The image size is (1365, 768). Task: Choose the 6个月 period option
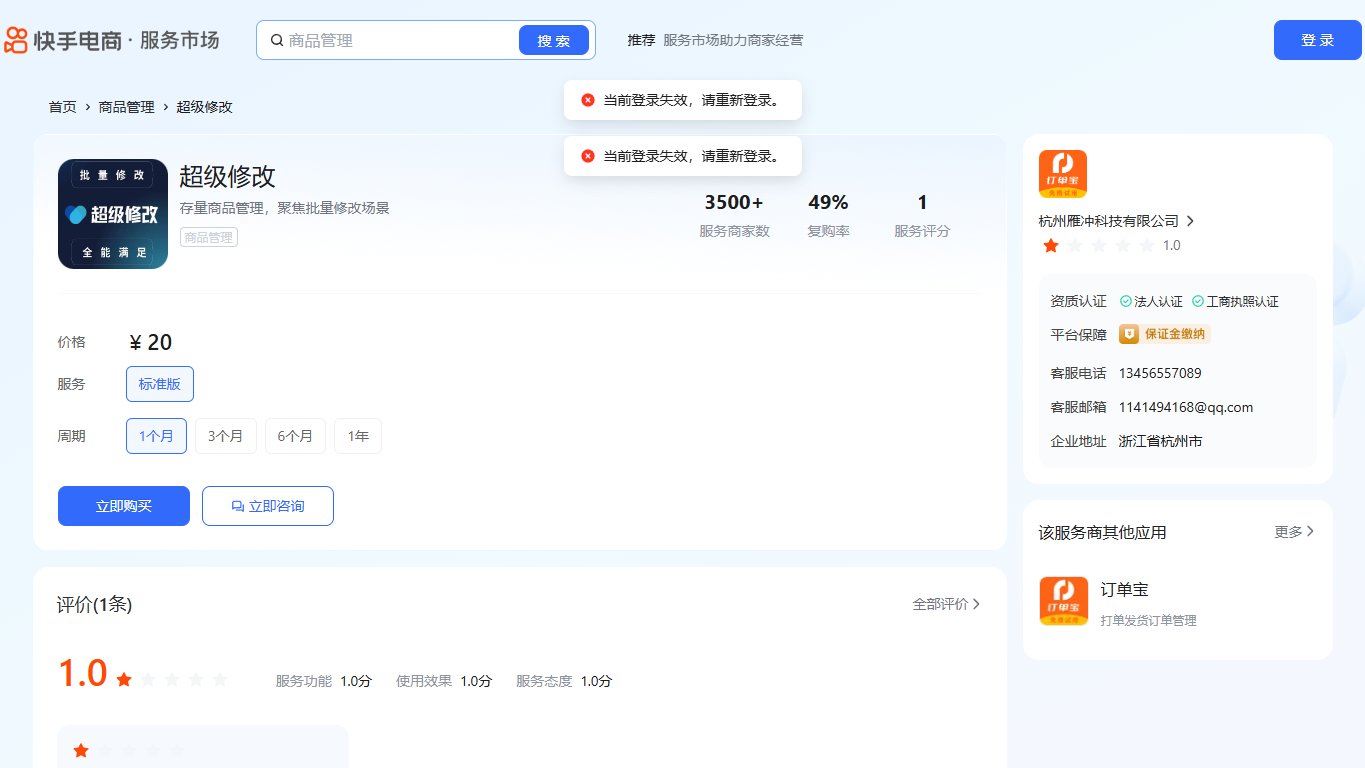[295, 436]
